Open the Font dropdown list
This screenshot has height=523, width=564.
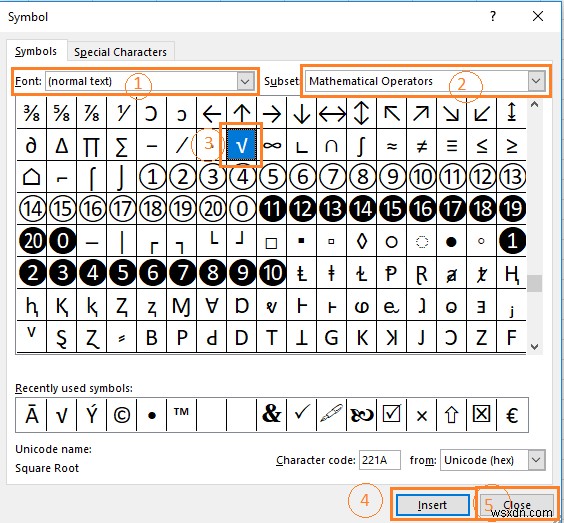(x=245, y=81)
